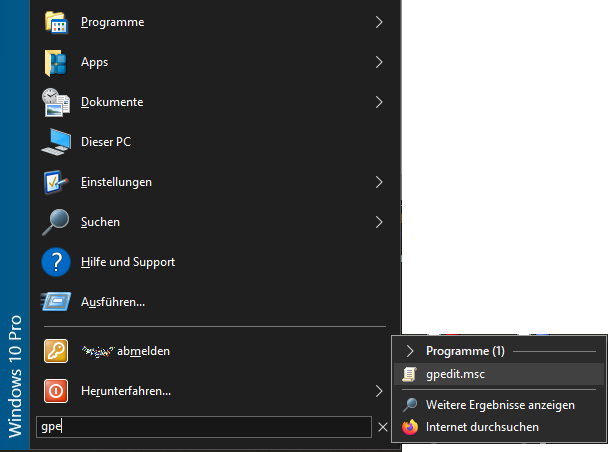608x452 pixels.
Task: Expand the Herunterfahren options arrow
Action: [379, 391]
